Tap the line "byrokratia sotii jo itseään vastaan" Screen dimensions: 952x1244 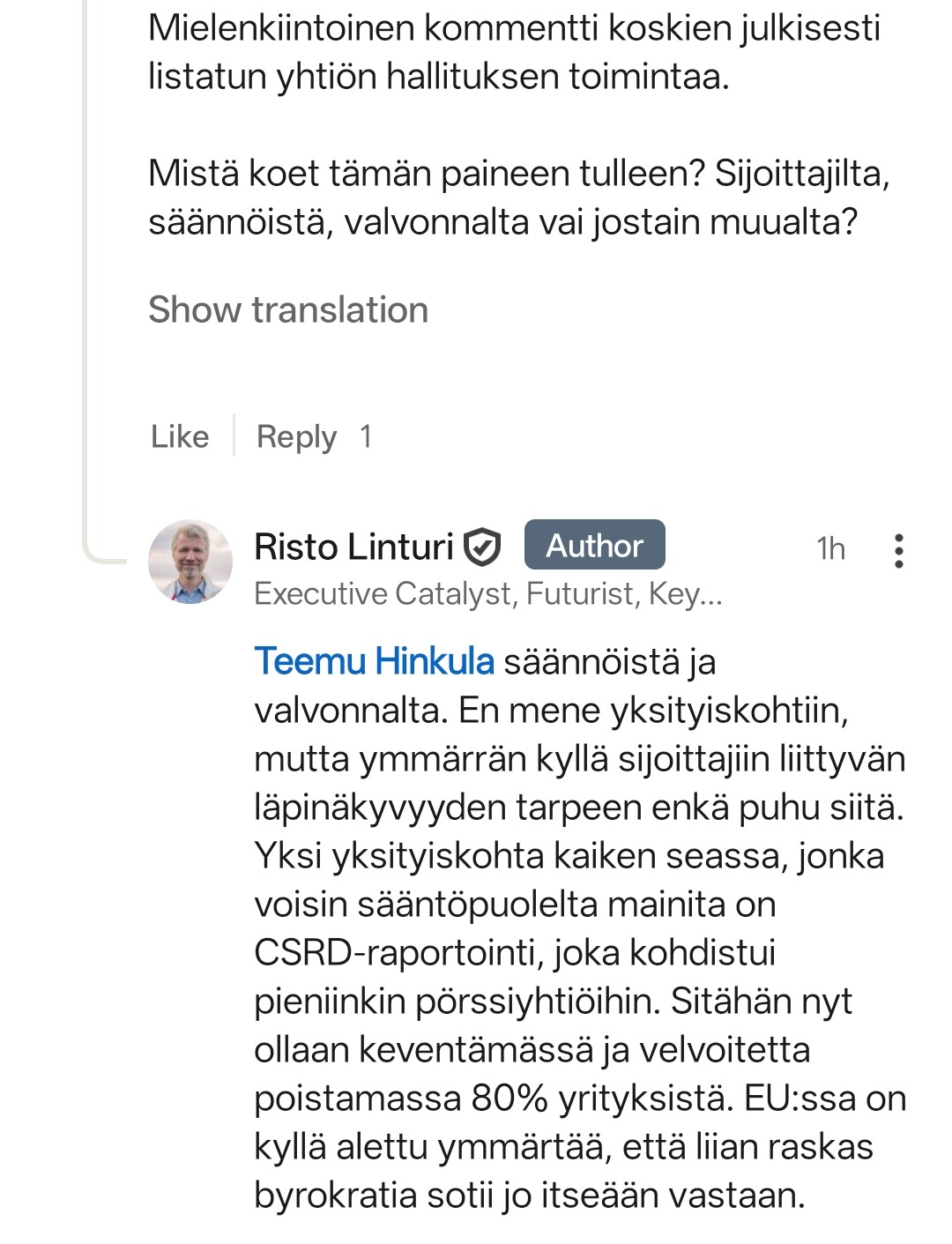coord(529,1196)
